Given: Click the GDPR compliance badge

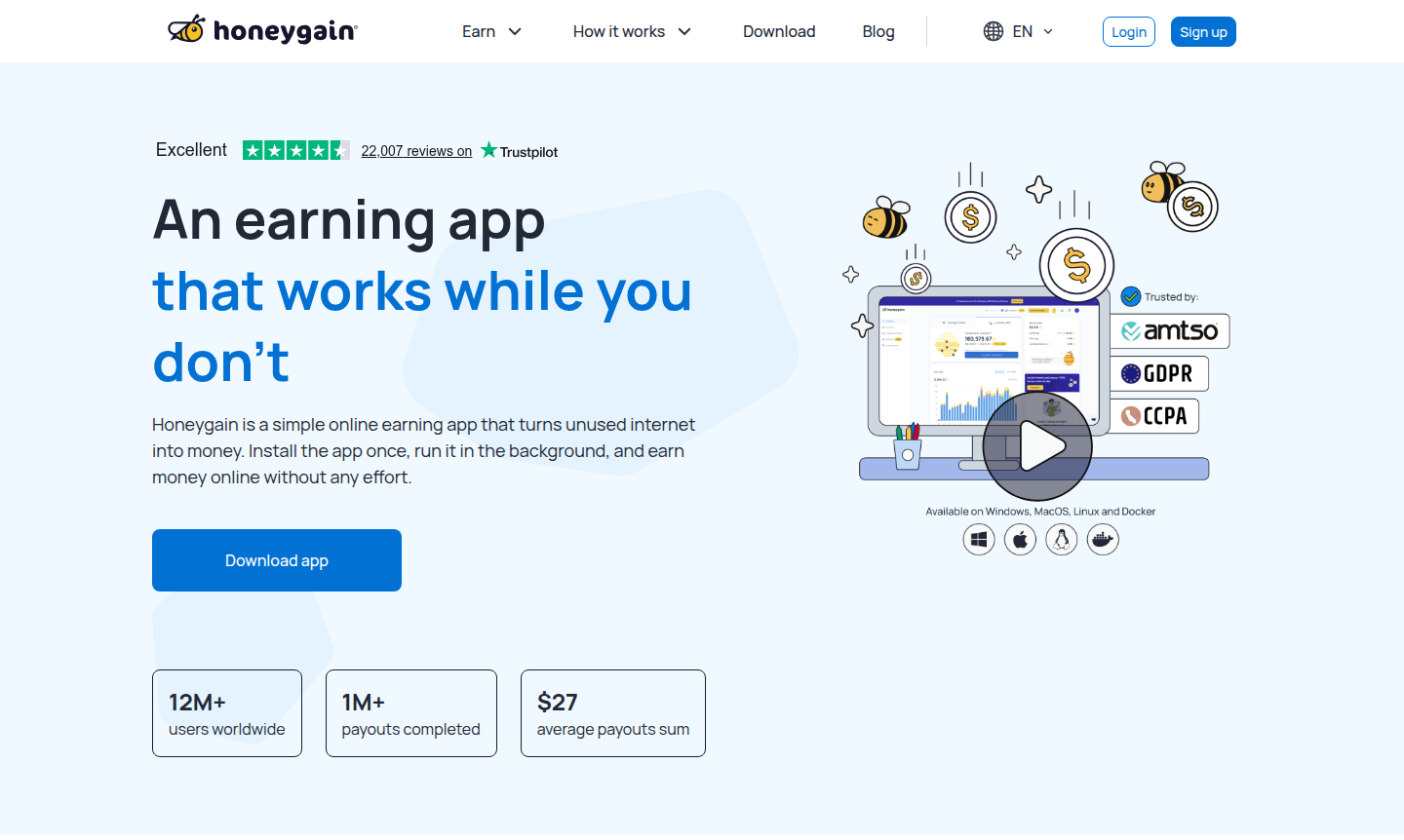Looking at the screenshot, I should [x=1158, y=373].
